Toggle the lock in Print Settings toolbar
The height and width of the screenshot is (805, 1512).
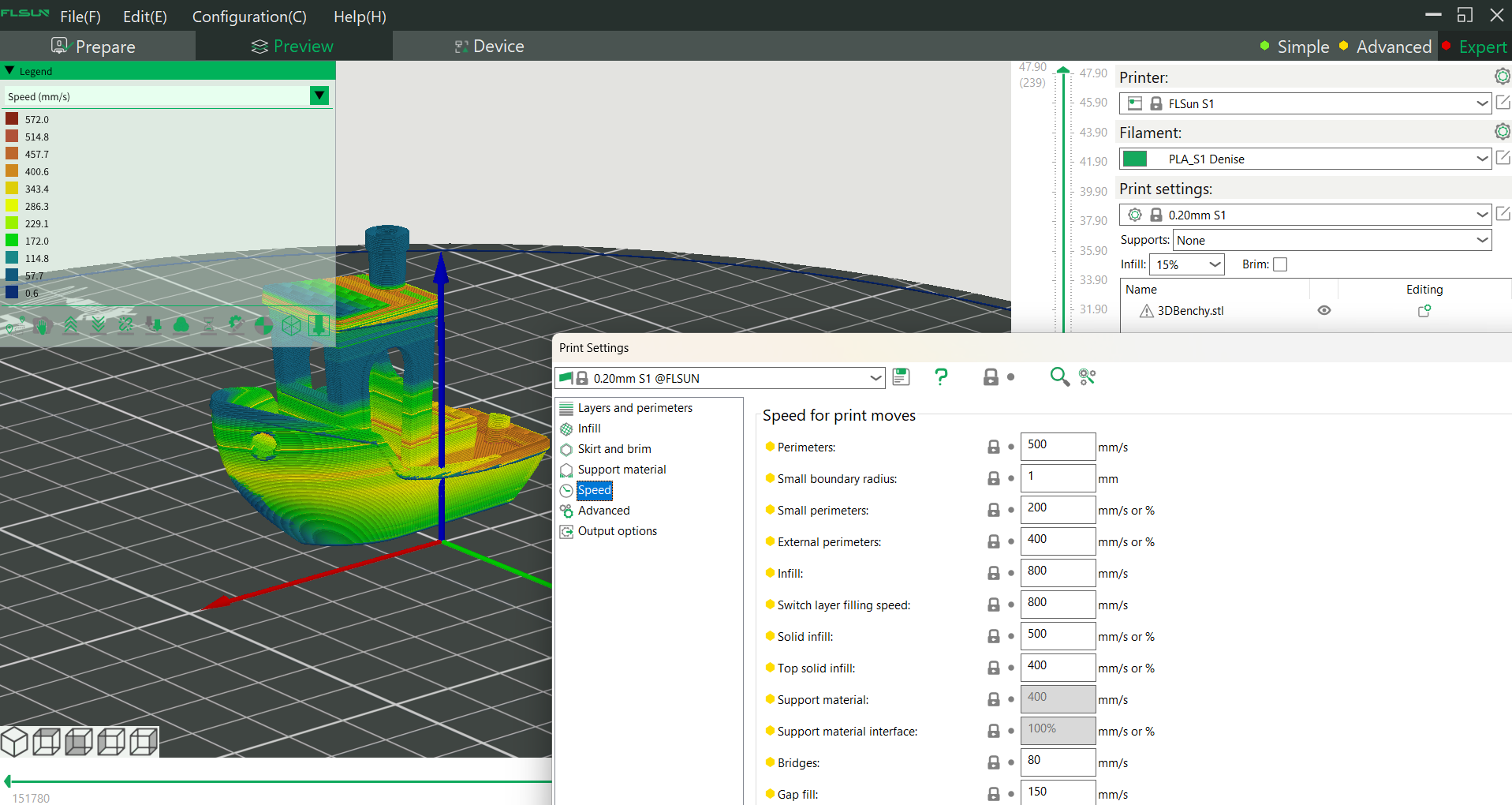(991, 377)
